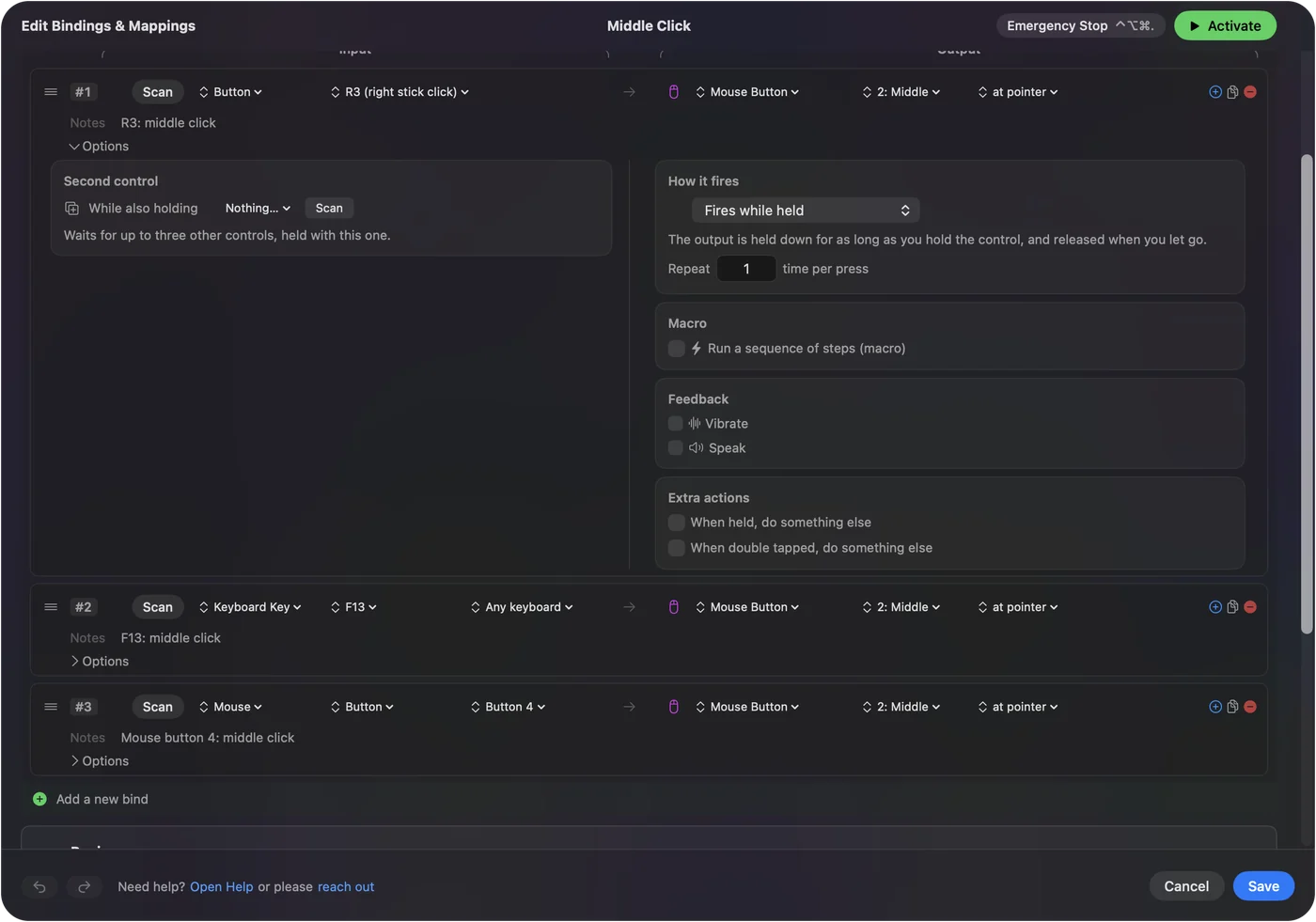Click the Scan button in Second control
This screenshot has height=922, width=1316.
coord(329,209)
